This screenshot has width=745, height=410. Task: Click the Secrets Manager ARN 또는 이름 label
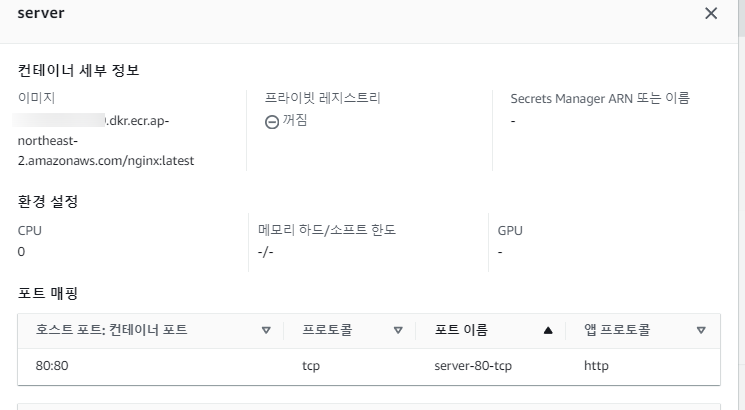[600, 98]
